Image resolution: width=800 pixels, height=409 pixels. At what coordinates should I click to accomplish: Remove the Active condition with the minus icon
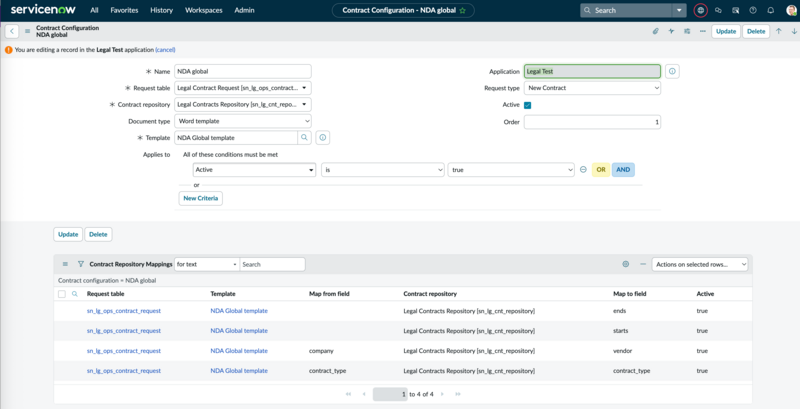pos(583,170)
